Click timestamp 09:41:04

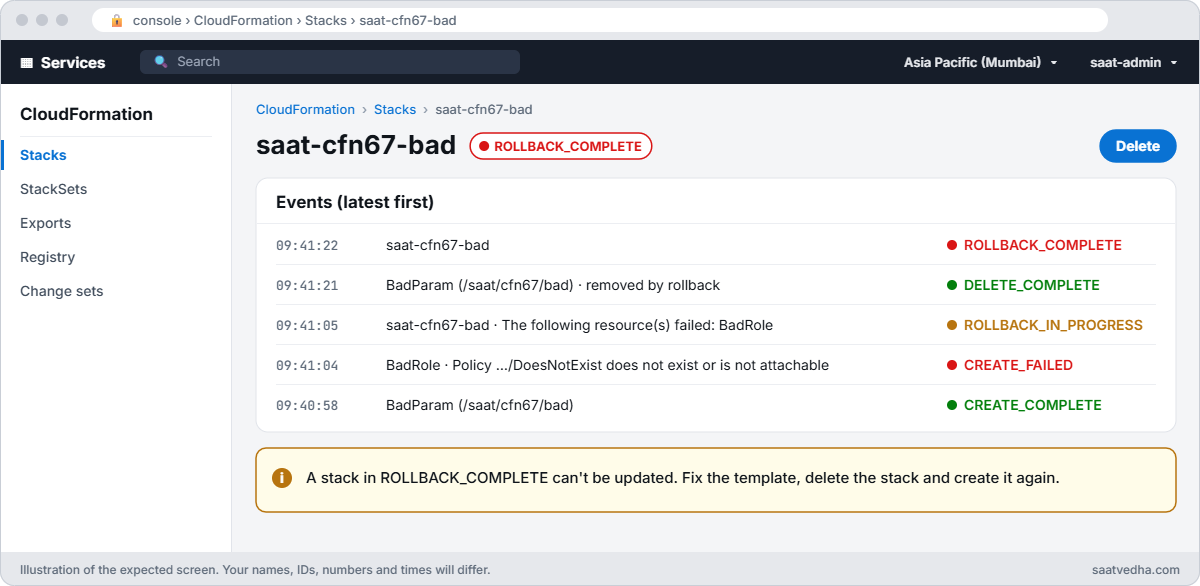point(307,365)
